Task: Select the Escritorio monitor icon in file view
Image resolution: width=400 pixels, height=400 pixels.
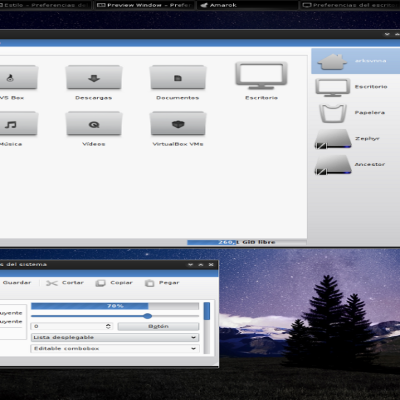Action: (x=261, y=76)
